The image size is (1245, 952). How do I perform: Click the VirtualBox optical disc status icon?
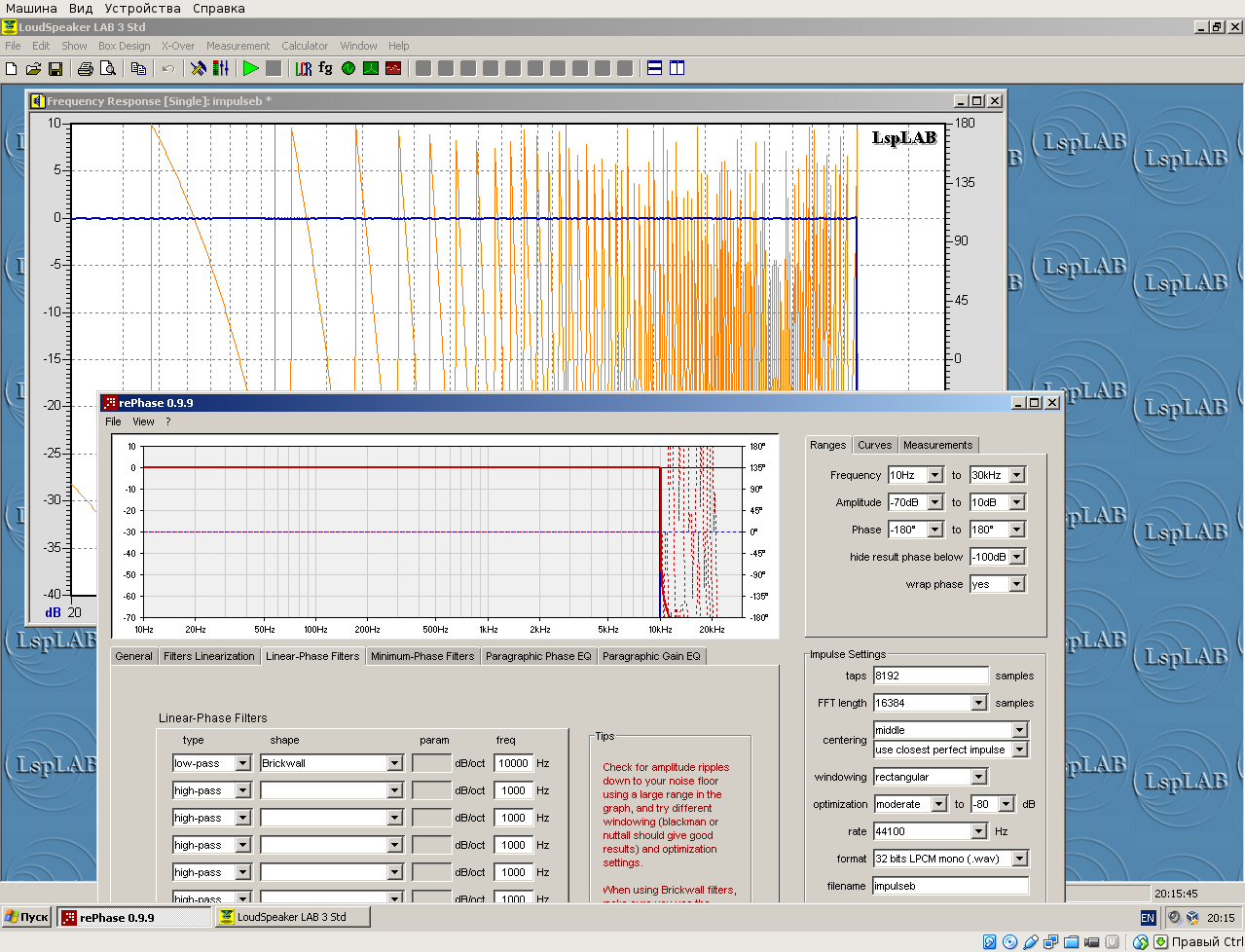coord(1010,942)
